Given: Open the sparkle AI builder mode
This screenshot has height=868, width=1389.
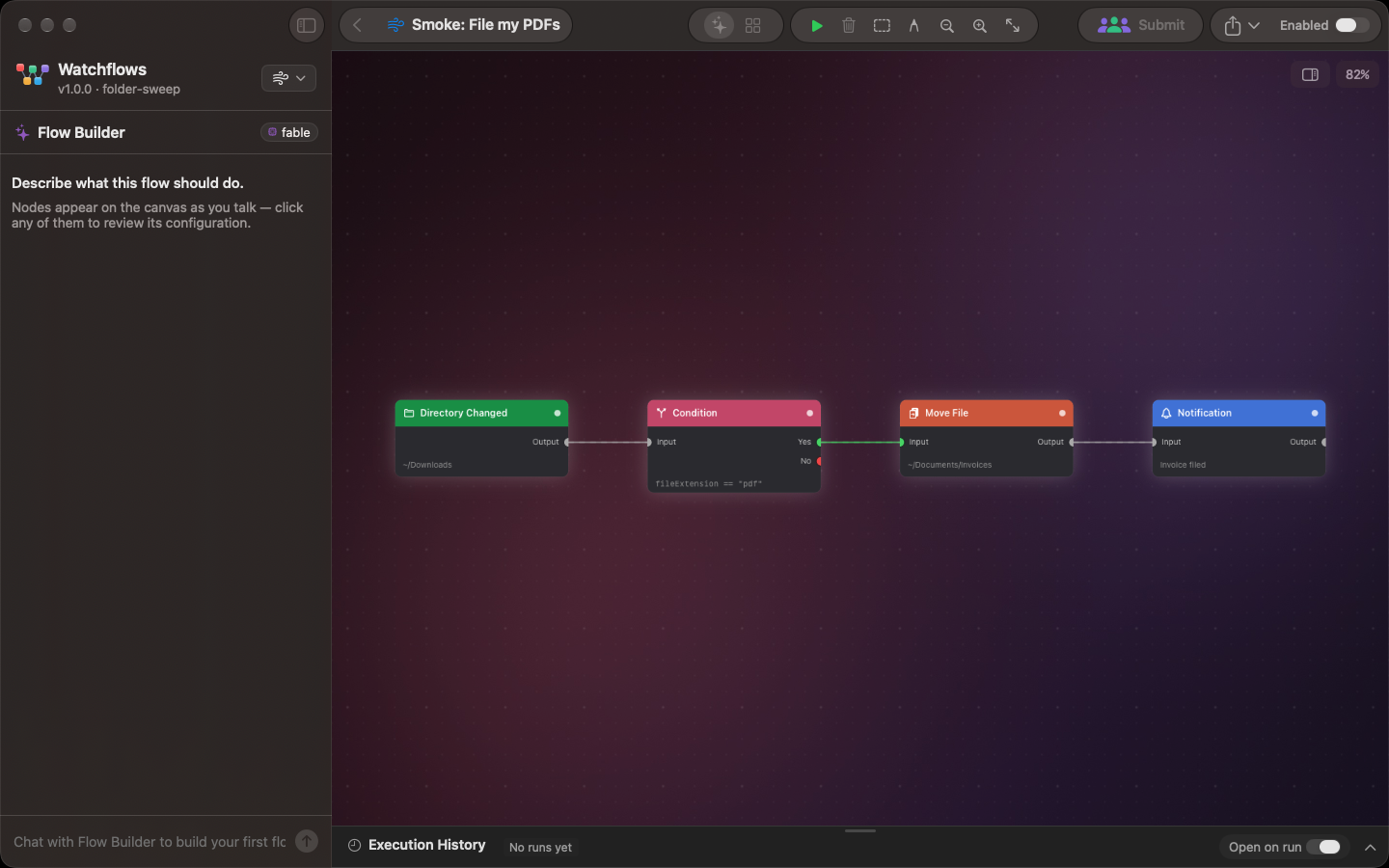Looking at the screenshot, I should (x=719, y=25).
